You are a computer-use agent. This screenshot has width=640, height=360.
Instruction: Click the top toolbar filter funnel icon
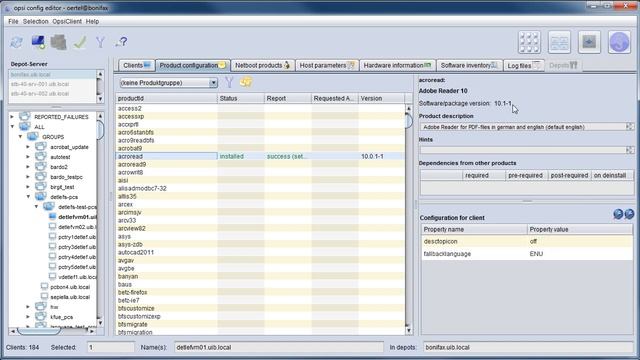[x=100, y=42]
